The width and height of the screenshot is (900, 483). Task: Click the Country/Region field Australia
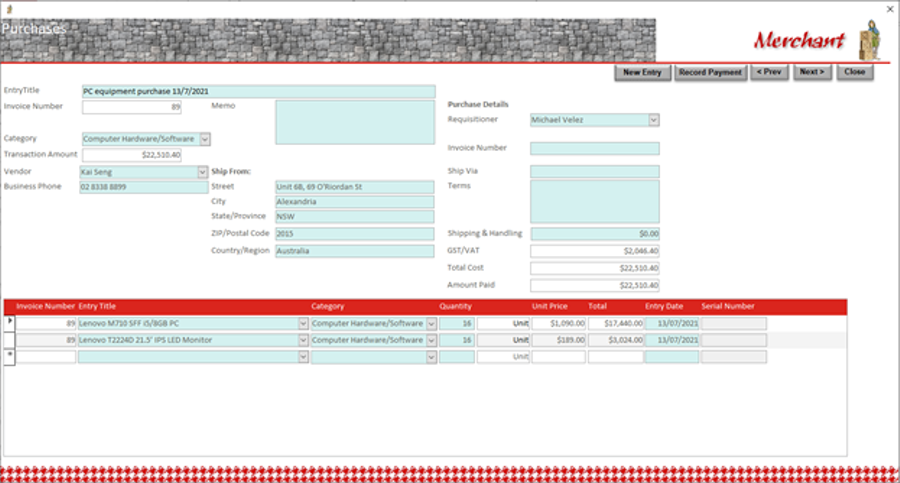355,251
